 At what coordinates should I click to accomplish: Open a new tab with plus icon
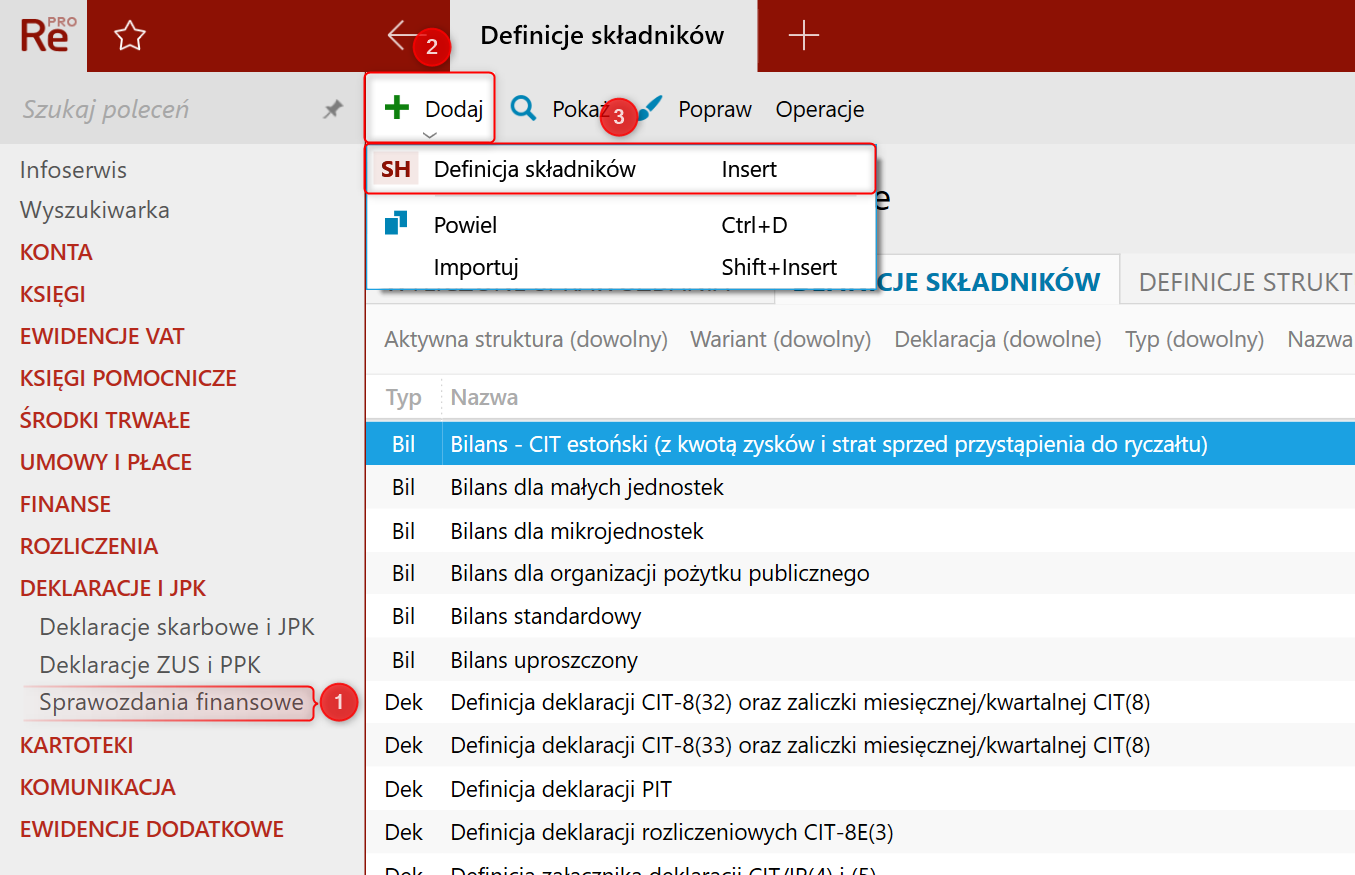[x=803, y=36]
